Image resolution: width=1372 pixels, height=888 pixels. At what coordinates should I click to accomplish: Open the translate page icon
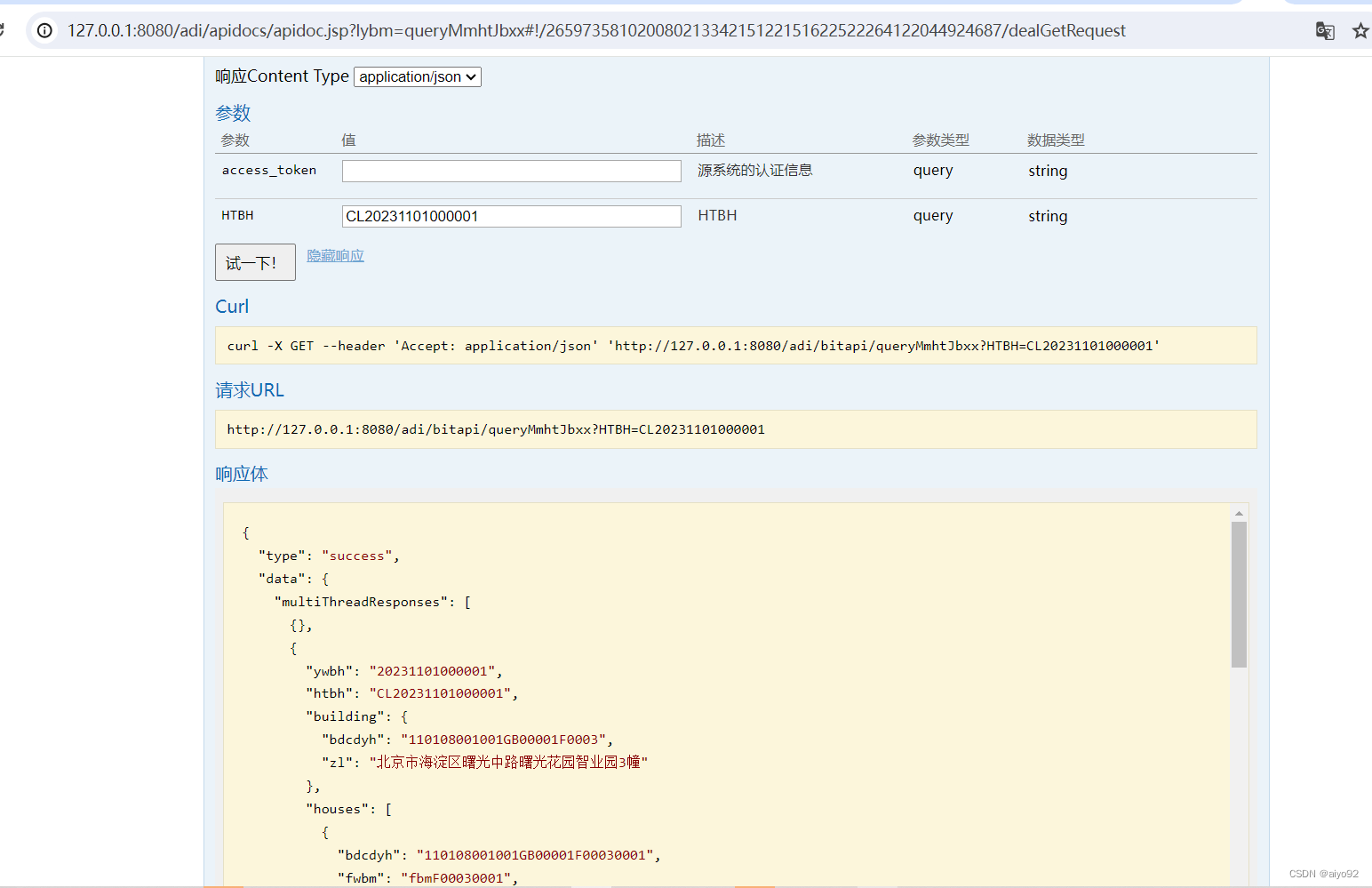[x=1325, y=31]
